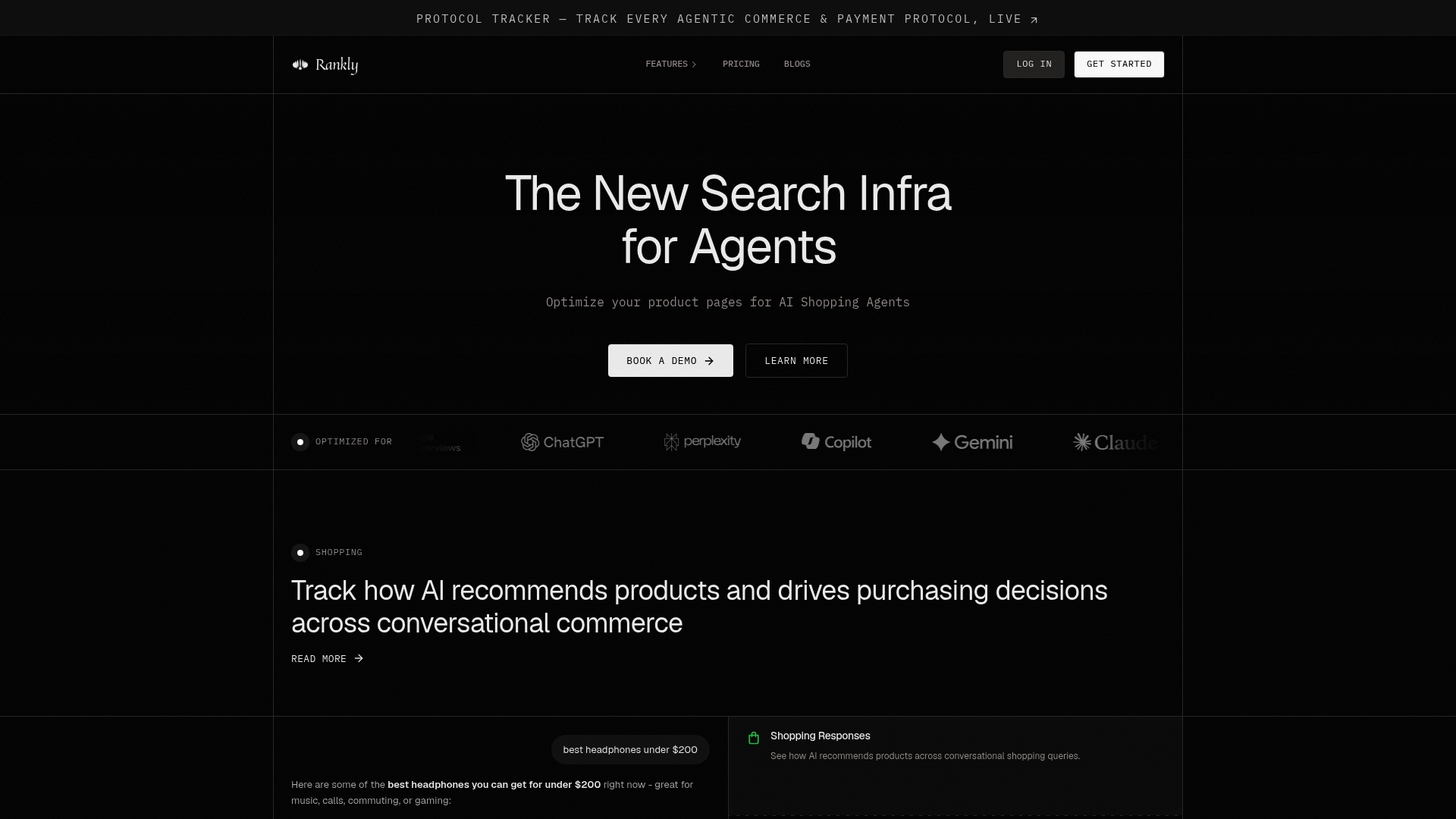Click the green shopping bag icon
This screenshot has height=819, width=1456.
754,738
